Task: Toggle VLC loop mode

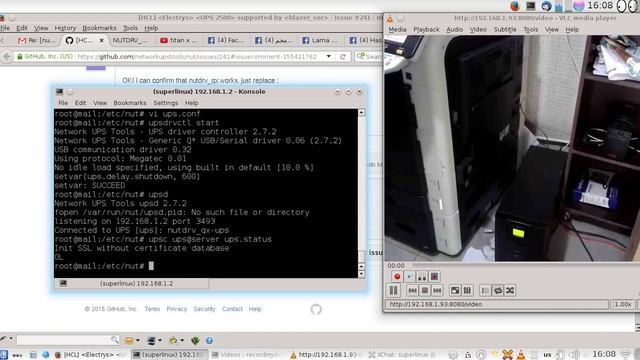Action: (x=498, y=291)
